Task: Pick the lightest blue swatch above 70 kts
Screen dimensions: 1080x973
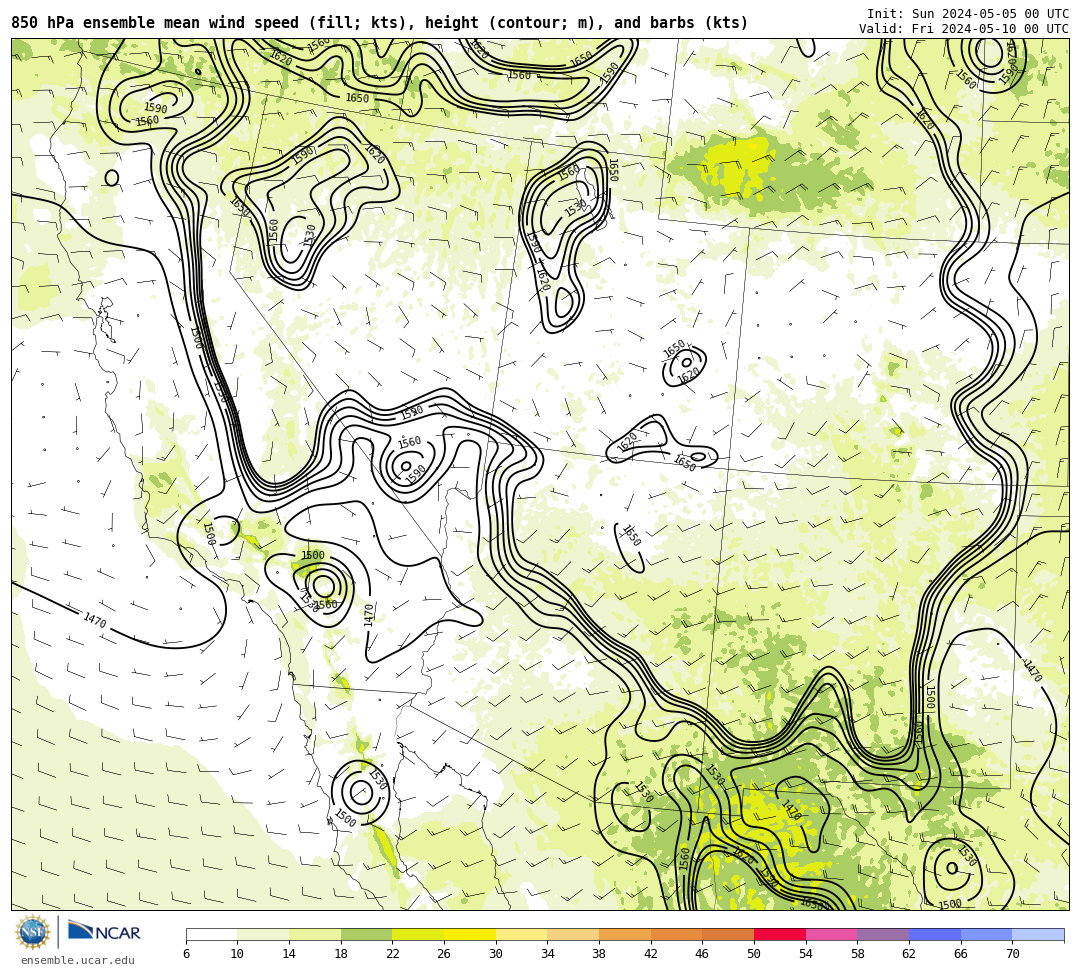Action: tap(1038, 934)
